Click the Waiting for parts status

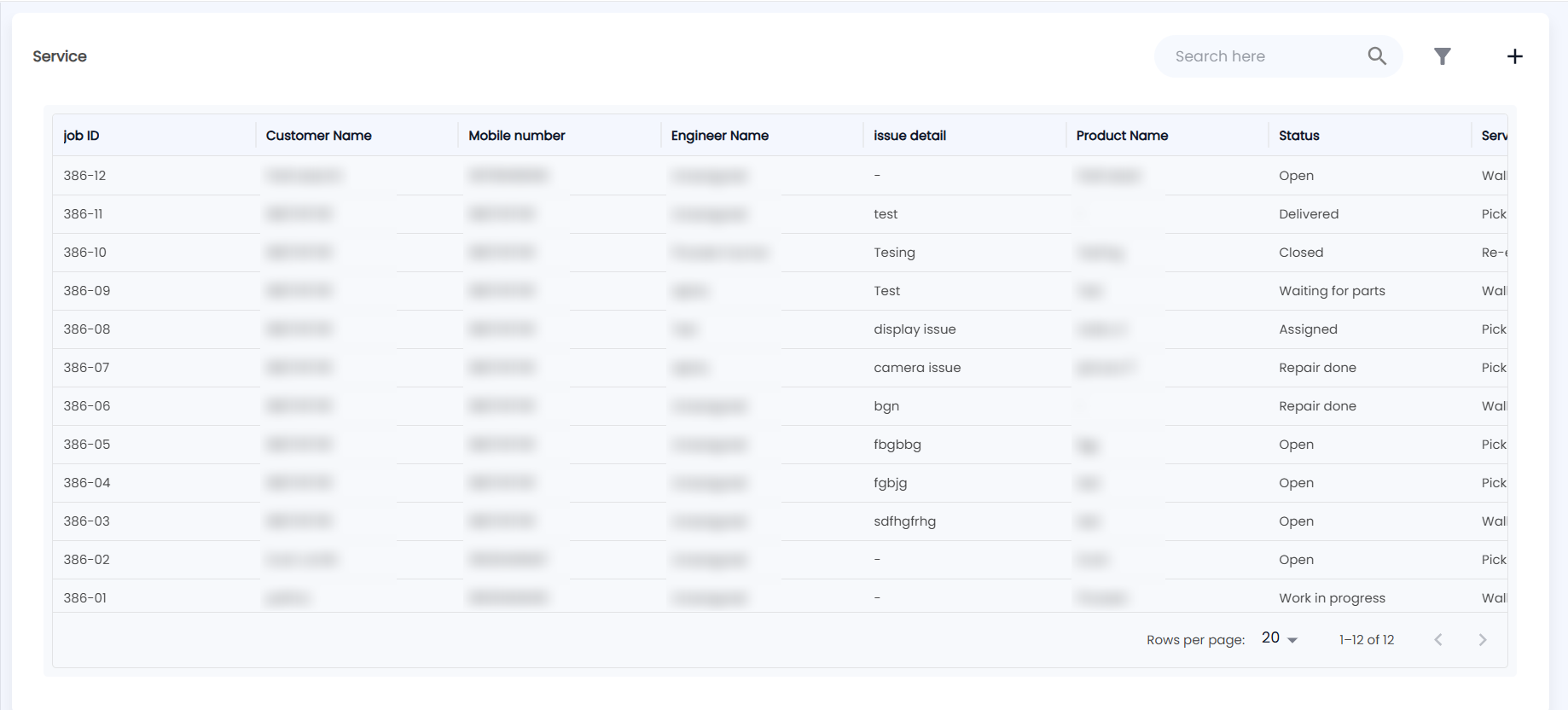click(1332, 291)
